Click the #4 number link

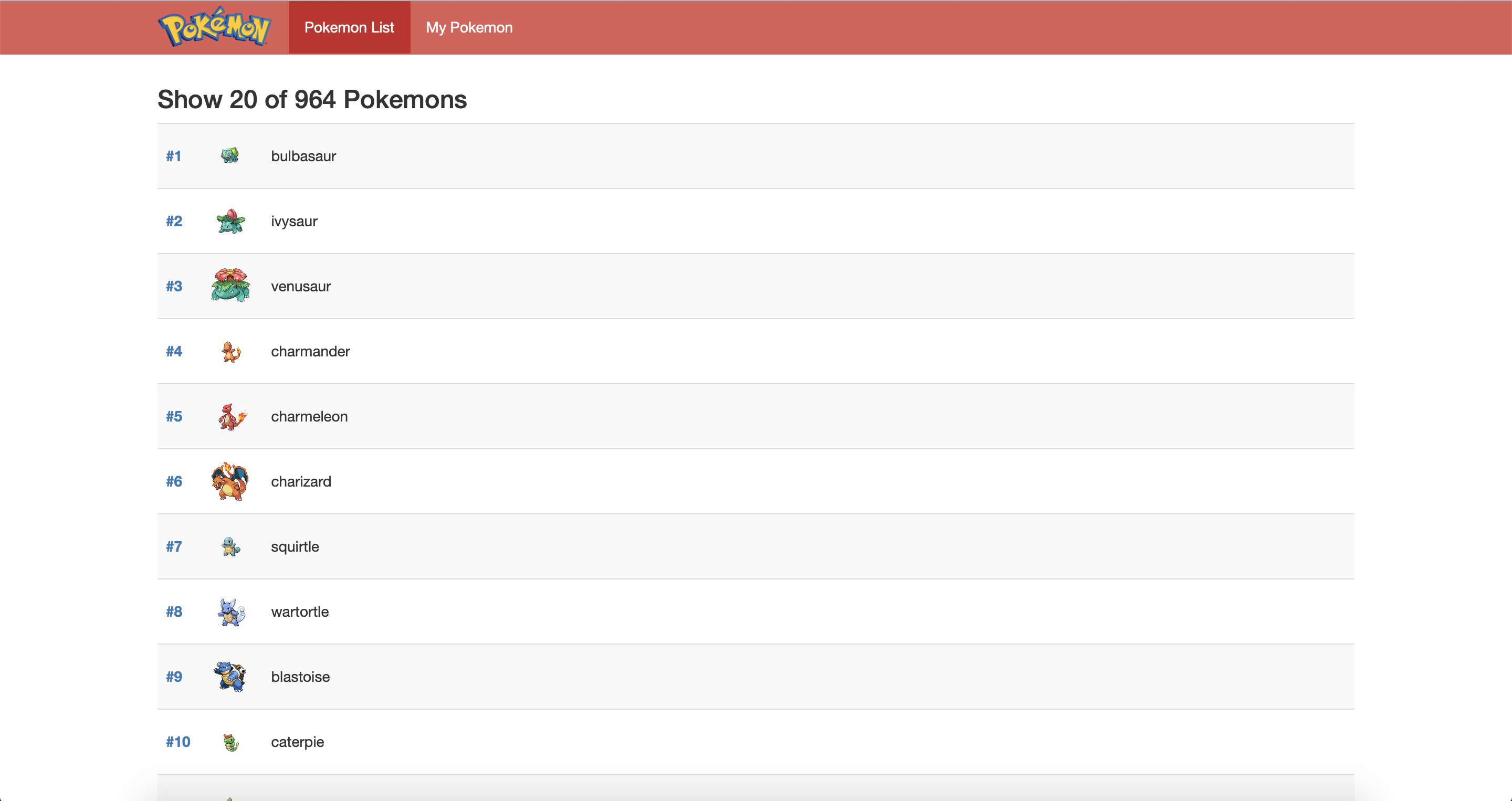click(174, 352)
